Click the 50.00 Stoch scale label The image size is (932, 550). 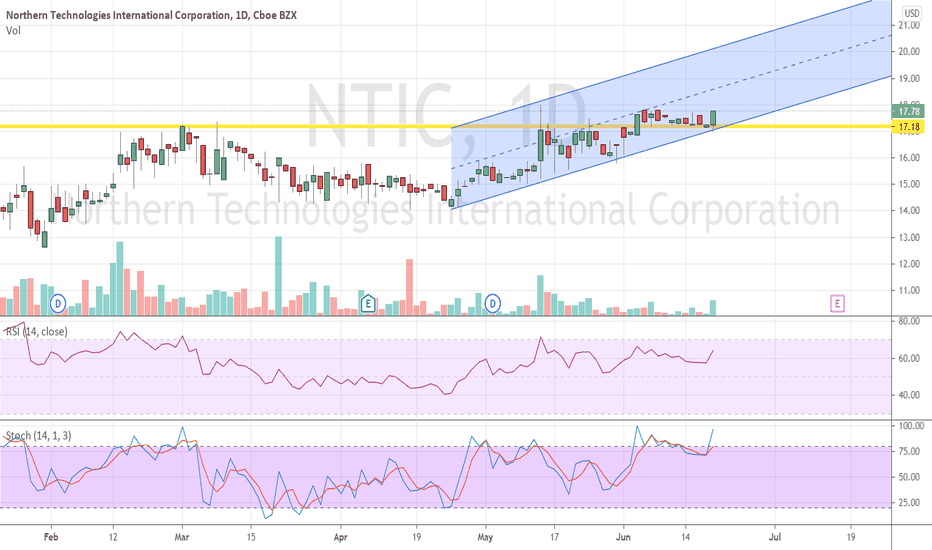coord(909,477)
